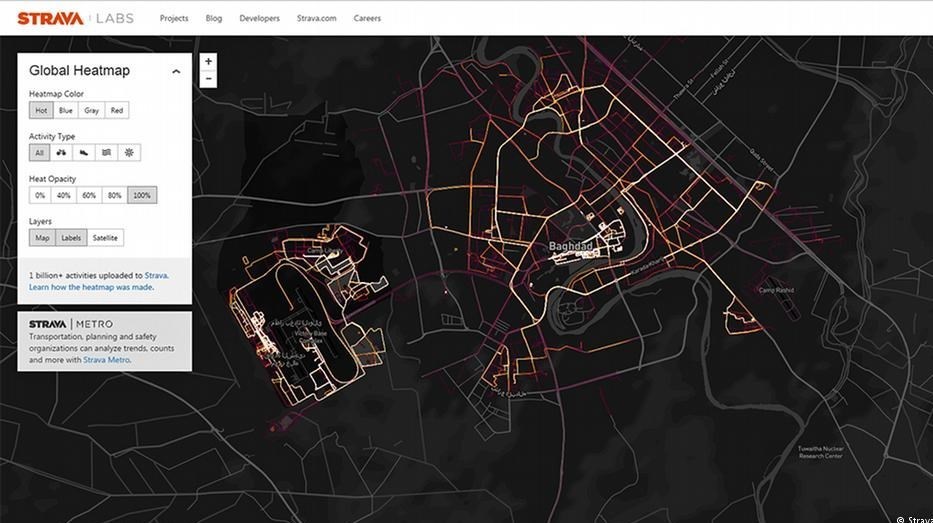
Task: Switch to the Satellite layer
Action: tap(105, 238)
